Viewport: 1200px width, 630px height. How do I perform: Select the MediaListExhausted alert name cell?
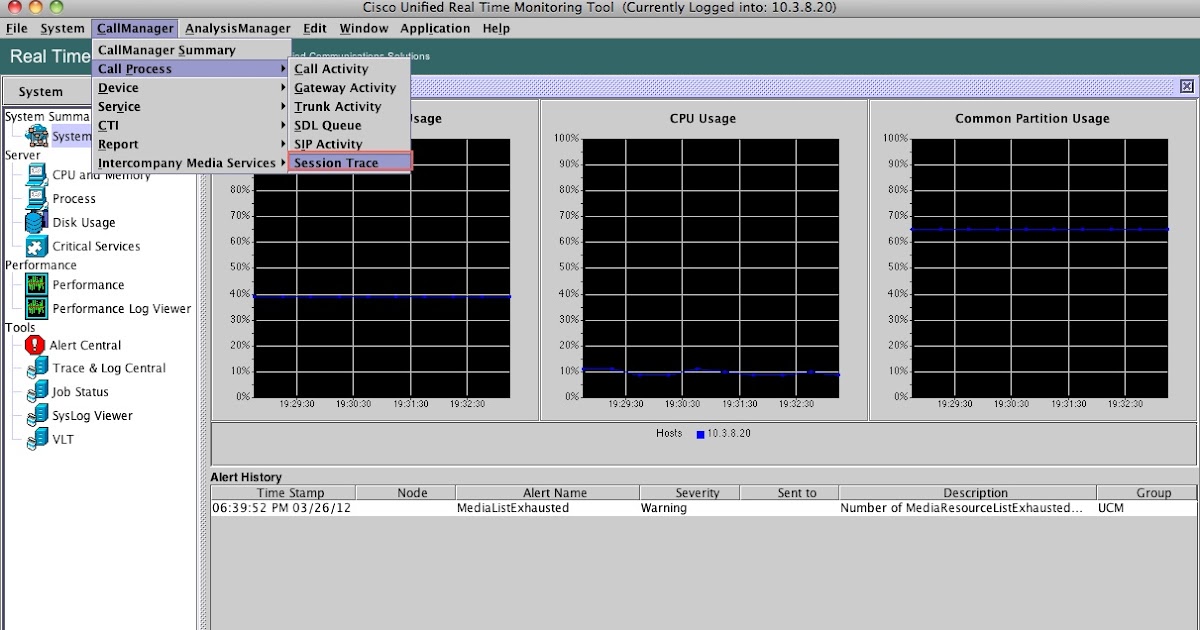pos(548,508)
